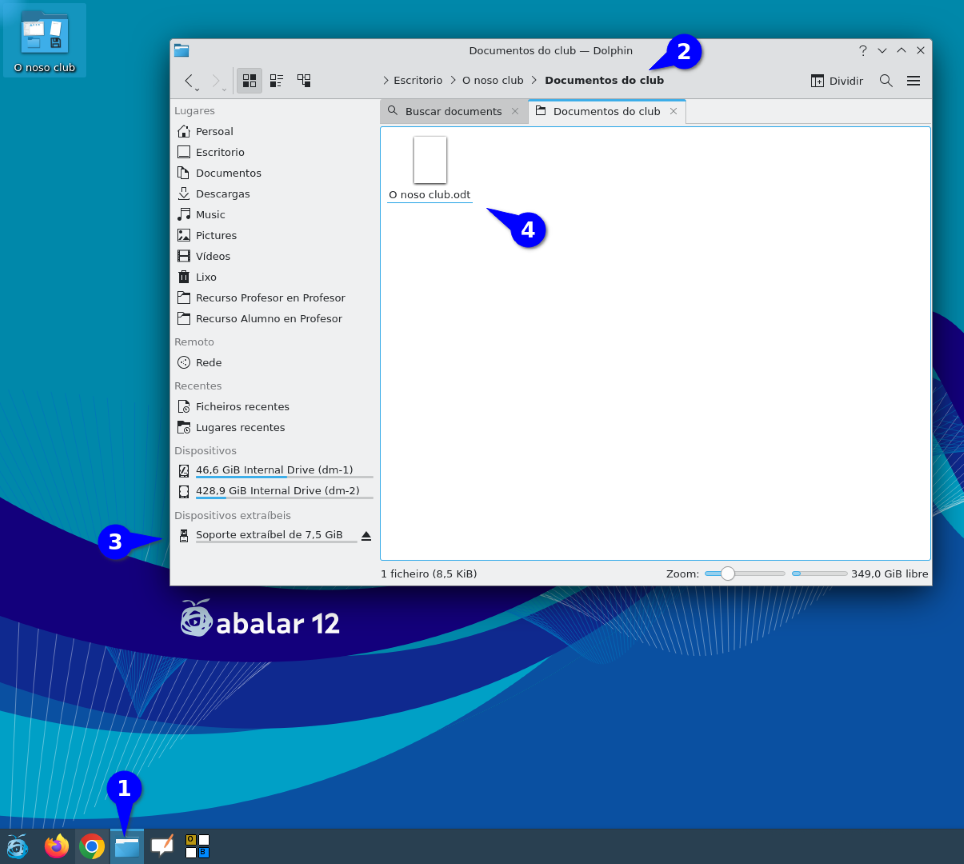Open Lugares recentes
Image resolution: width=964 pixels, height=864 pixels.
(274, 428)
